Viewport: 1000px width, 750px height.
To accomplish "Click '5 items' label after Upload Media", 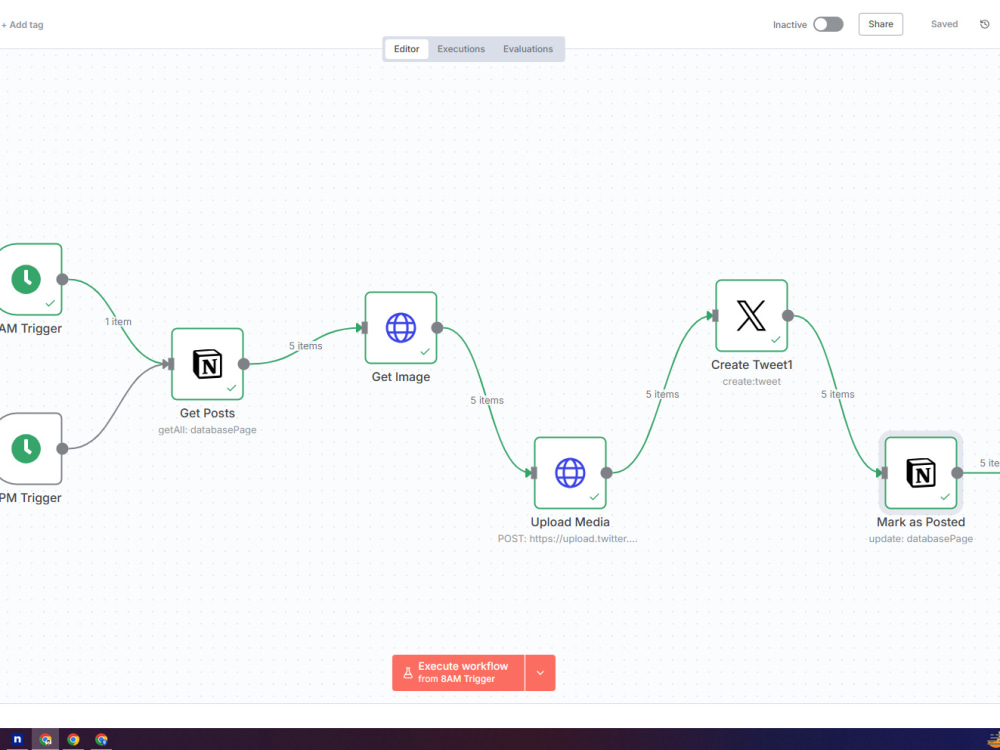I will coord(662,394).
